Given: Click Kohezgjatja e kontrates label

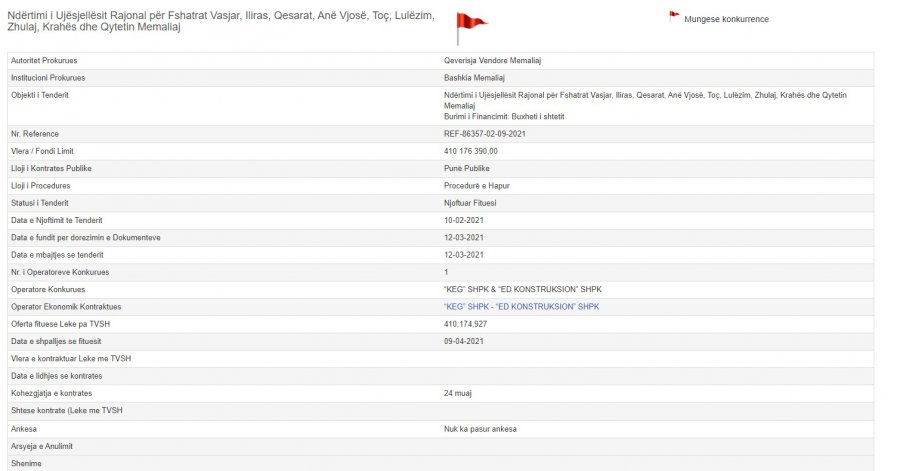Looking at the screenshot, I should (x=52, y=394).
